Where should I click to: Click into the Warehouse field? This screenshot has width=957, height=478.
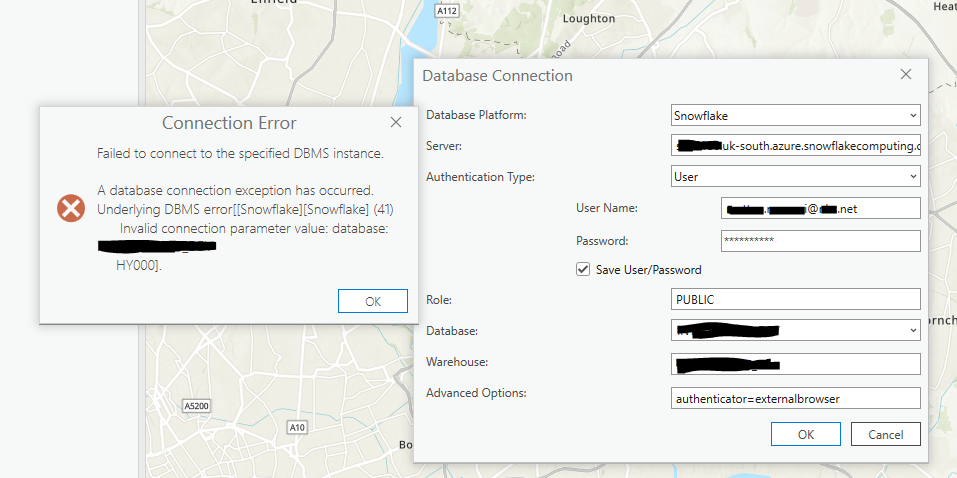click(795, 364)
